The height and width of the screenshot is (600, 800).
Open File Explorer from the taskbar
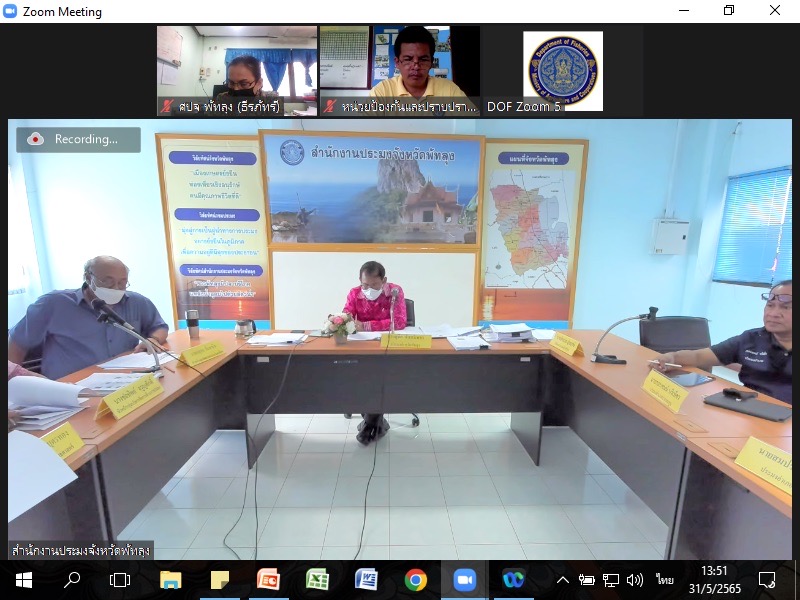pos(171,579)
